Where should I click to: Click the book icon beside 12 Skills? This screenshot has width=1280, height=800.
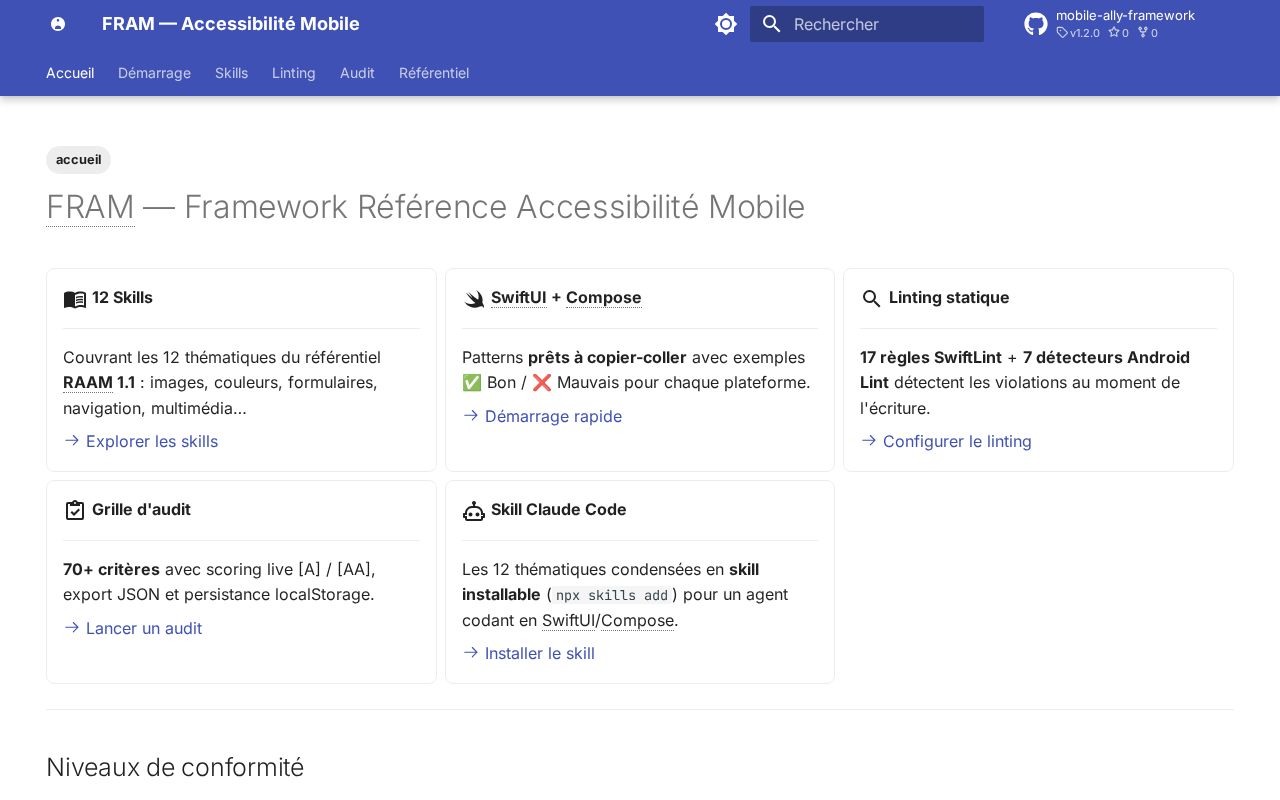[x=75, y=299]
